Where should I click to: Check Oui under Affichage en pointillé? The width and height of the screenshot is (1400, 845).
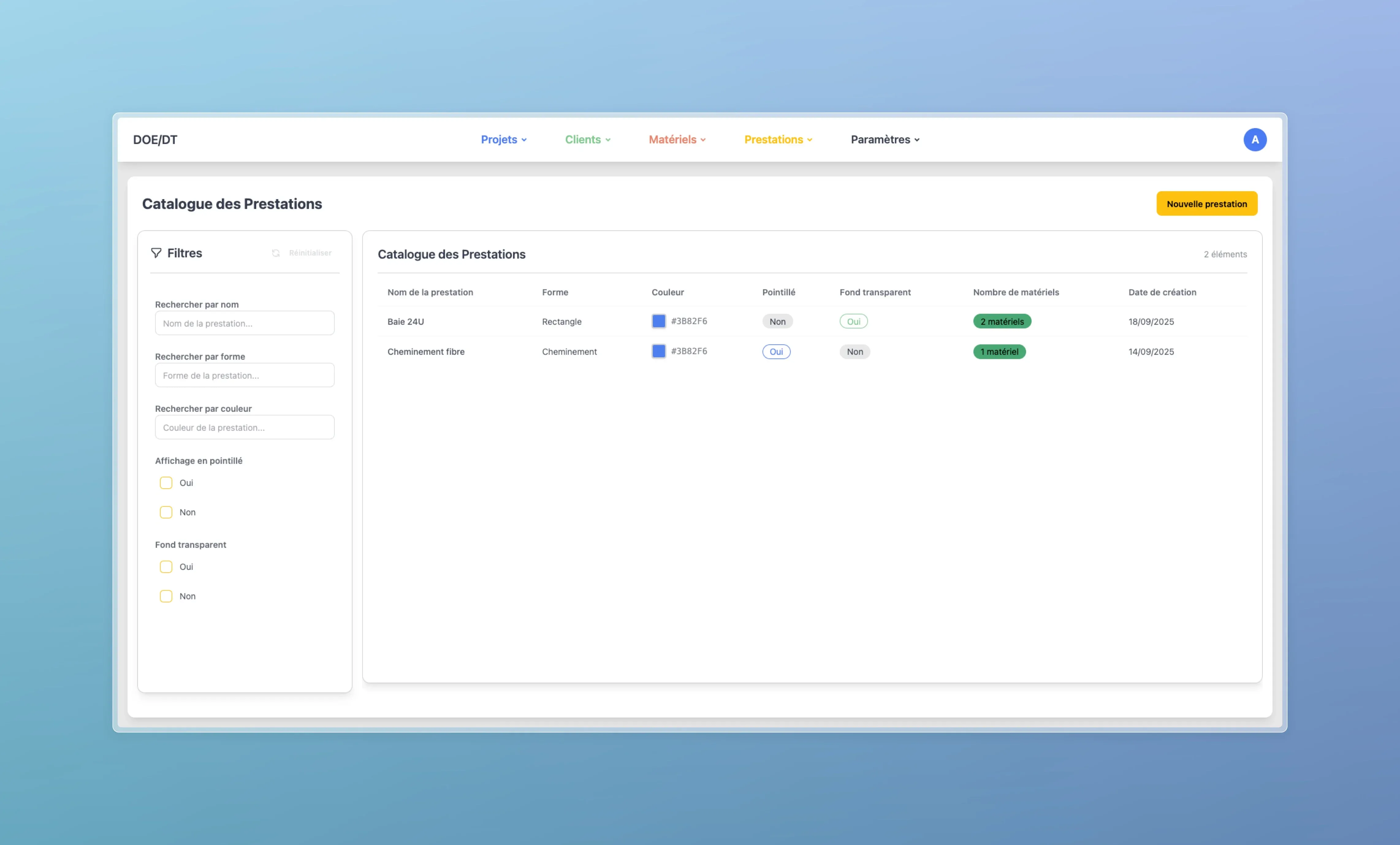coord(166,483)
